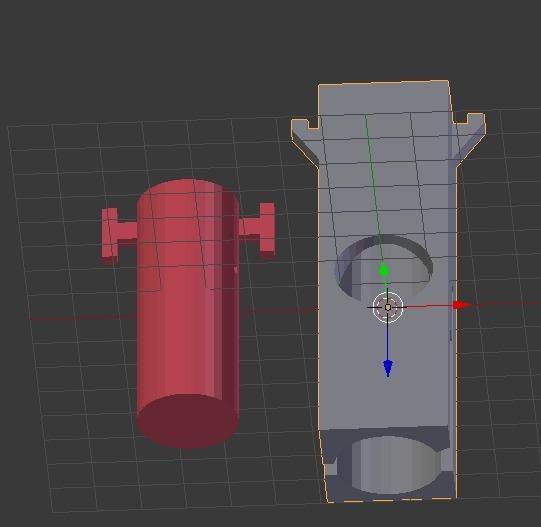Screen dimensions: 541x527
Task: Click the white circle at gizmo center
Action: (x=388, y=307)
